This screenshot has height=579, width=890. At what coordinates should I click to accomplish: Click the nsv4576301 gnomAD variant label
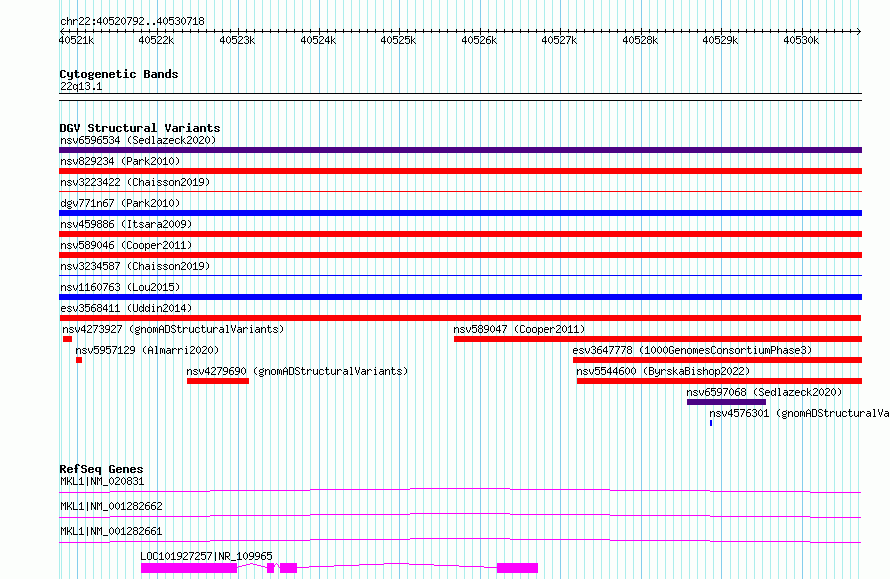pyautogui.click(x=799, y=413)
